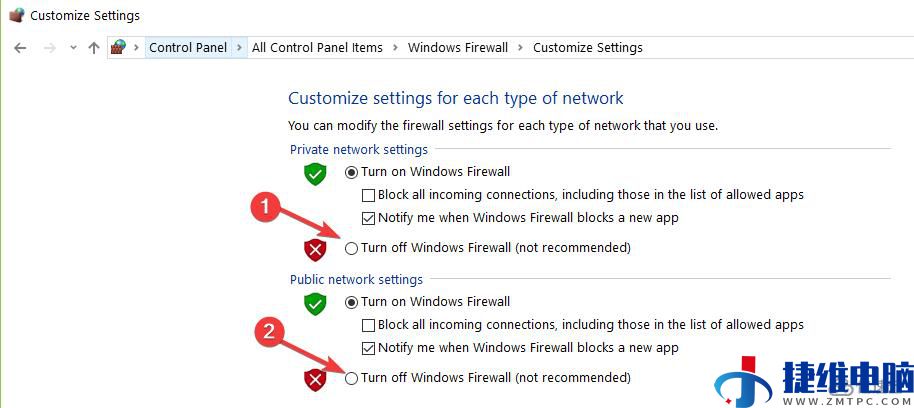Viewport: 914px width, 408px height.
Task: Uncheck Notify me option under public network
Action: (x=368, y=349)
